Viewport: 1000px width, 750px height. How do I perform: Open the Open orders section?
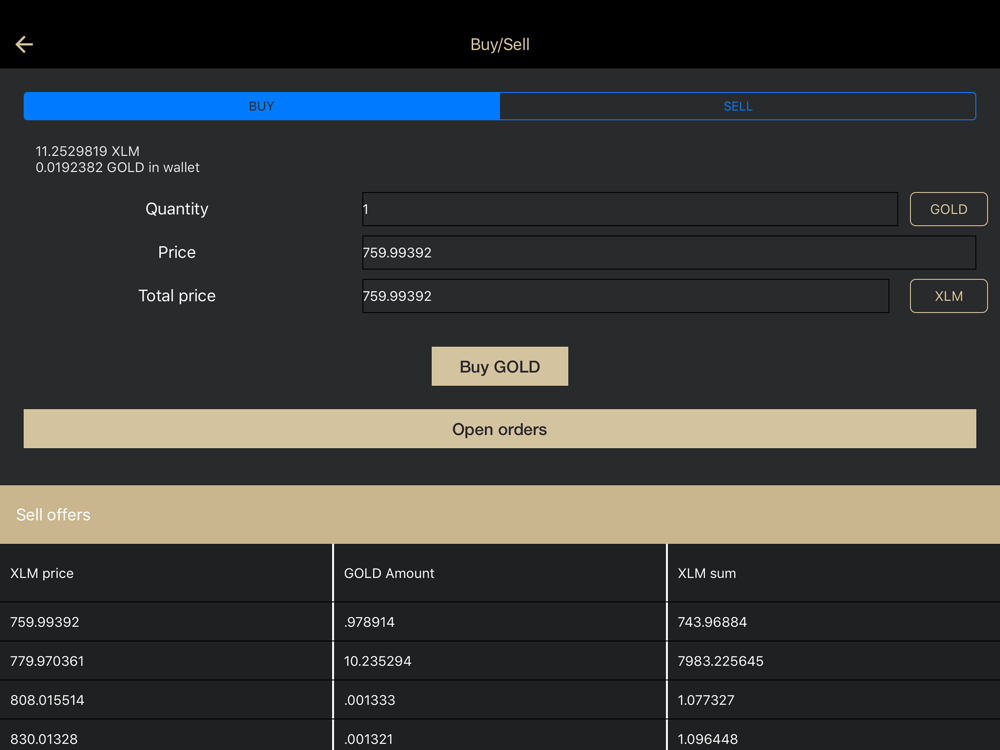point(499,429)
